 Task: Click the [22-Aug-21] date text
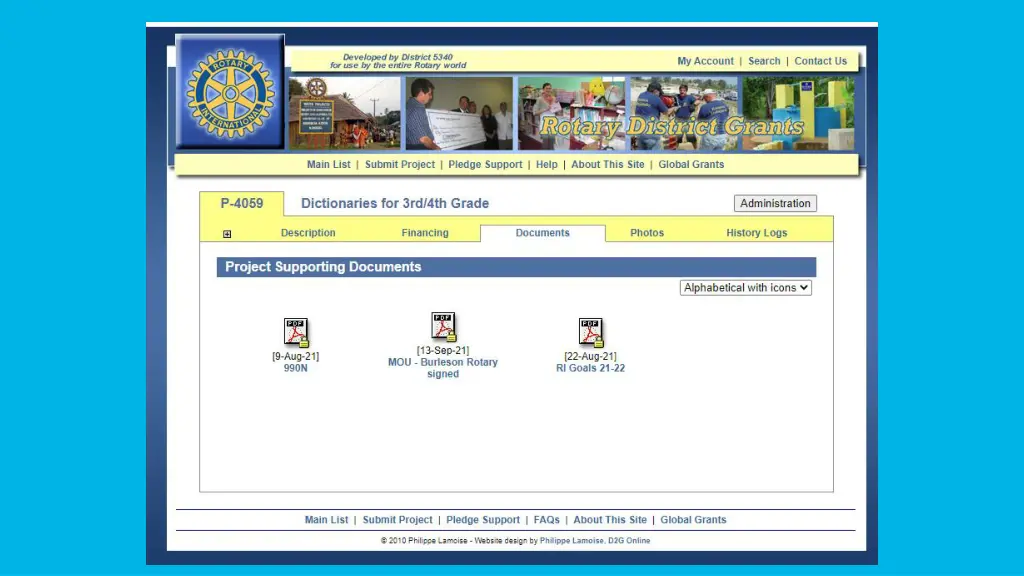pyautogui.click(x=590, y=357)
